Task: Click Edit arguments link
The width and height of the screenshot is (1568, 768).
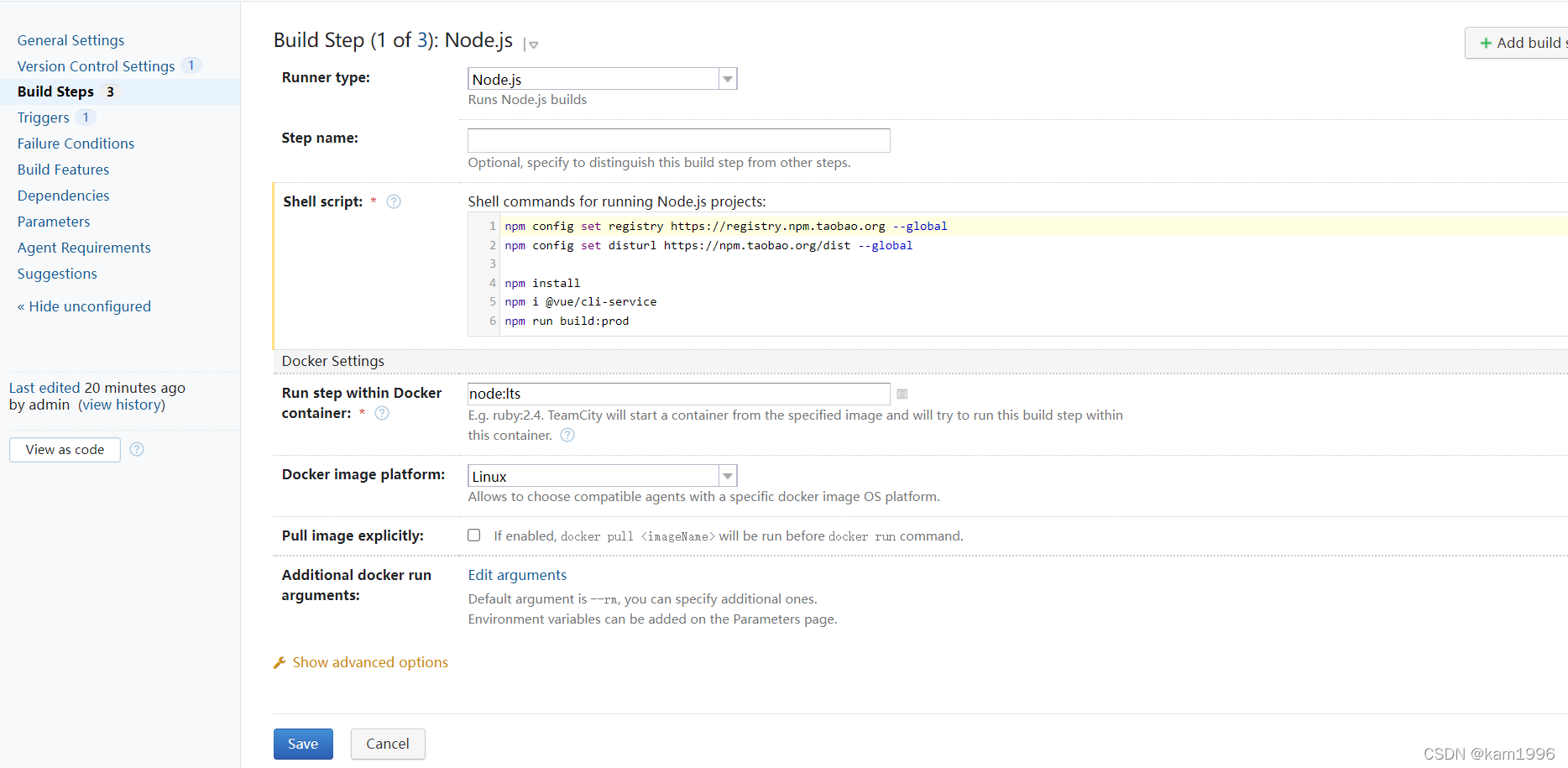Action: coord(517,575)
